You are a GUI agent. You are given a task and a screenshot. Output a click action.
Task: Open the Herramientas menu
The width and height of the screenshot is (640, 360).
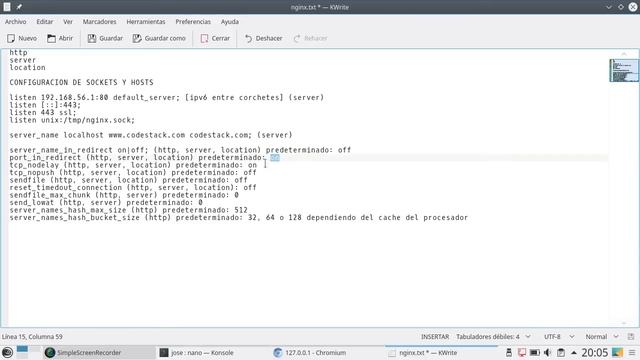[x=146, y=22]
